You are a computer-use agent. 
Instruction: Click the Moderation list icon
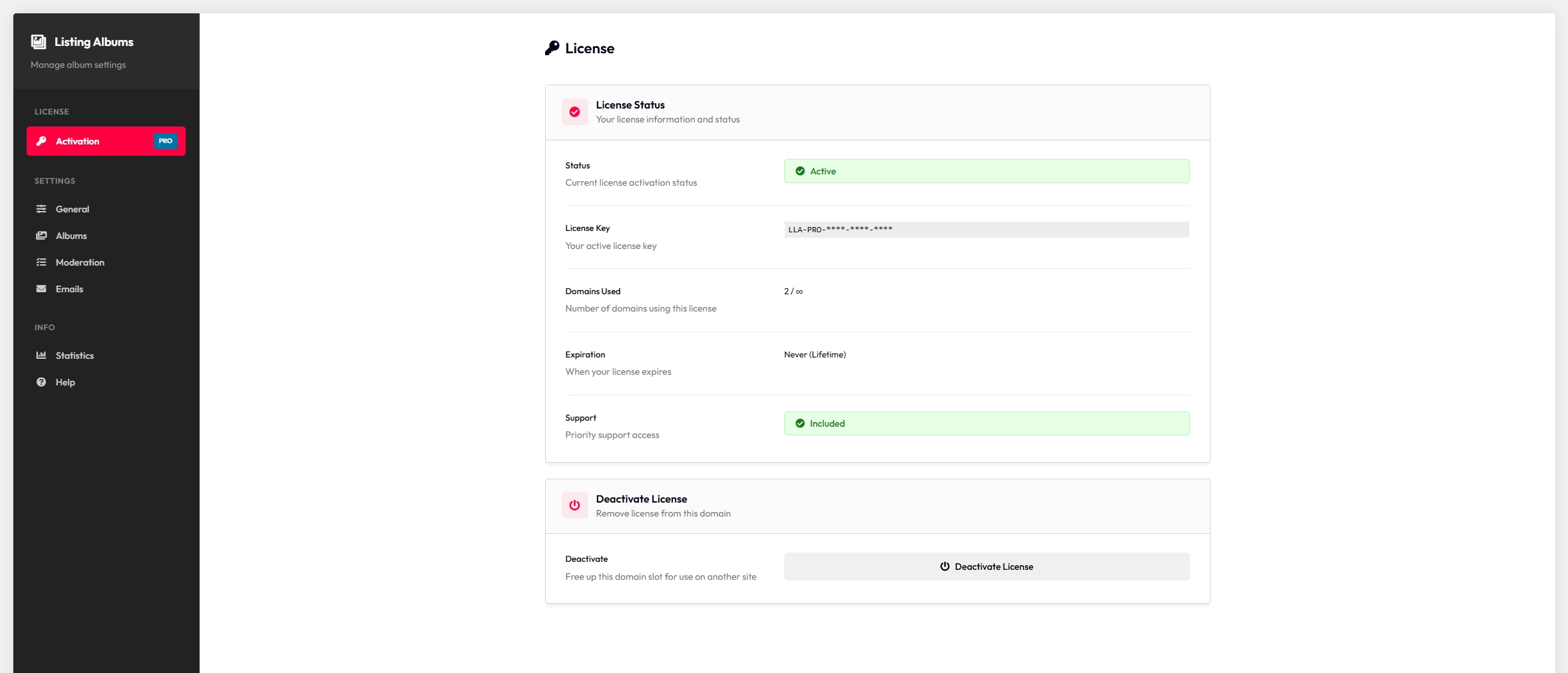[x=41, y=262]
